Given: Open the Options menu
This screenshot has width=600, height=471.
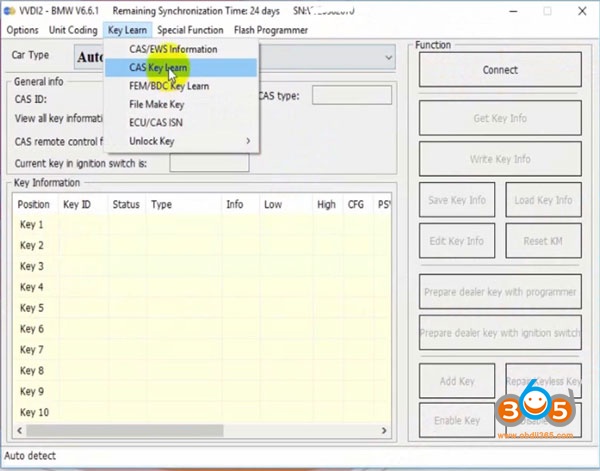Looking at the screenshot, I should (22, 30).
